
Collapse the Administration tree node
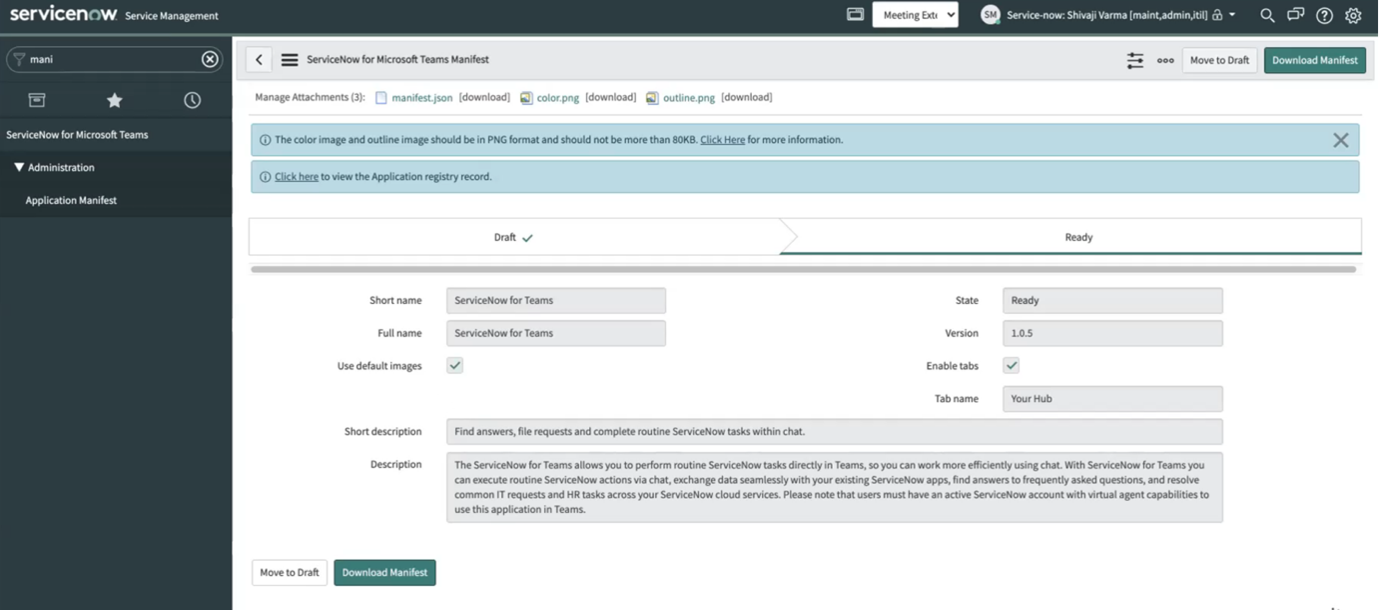(17, 167)
